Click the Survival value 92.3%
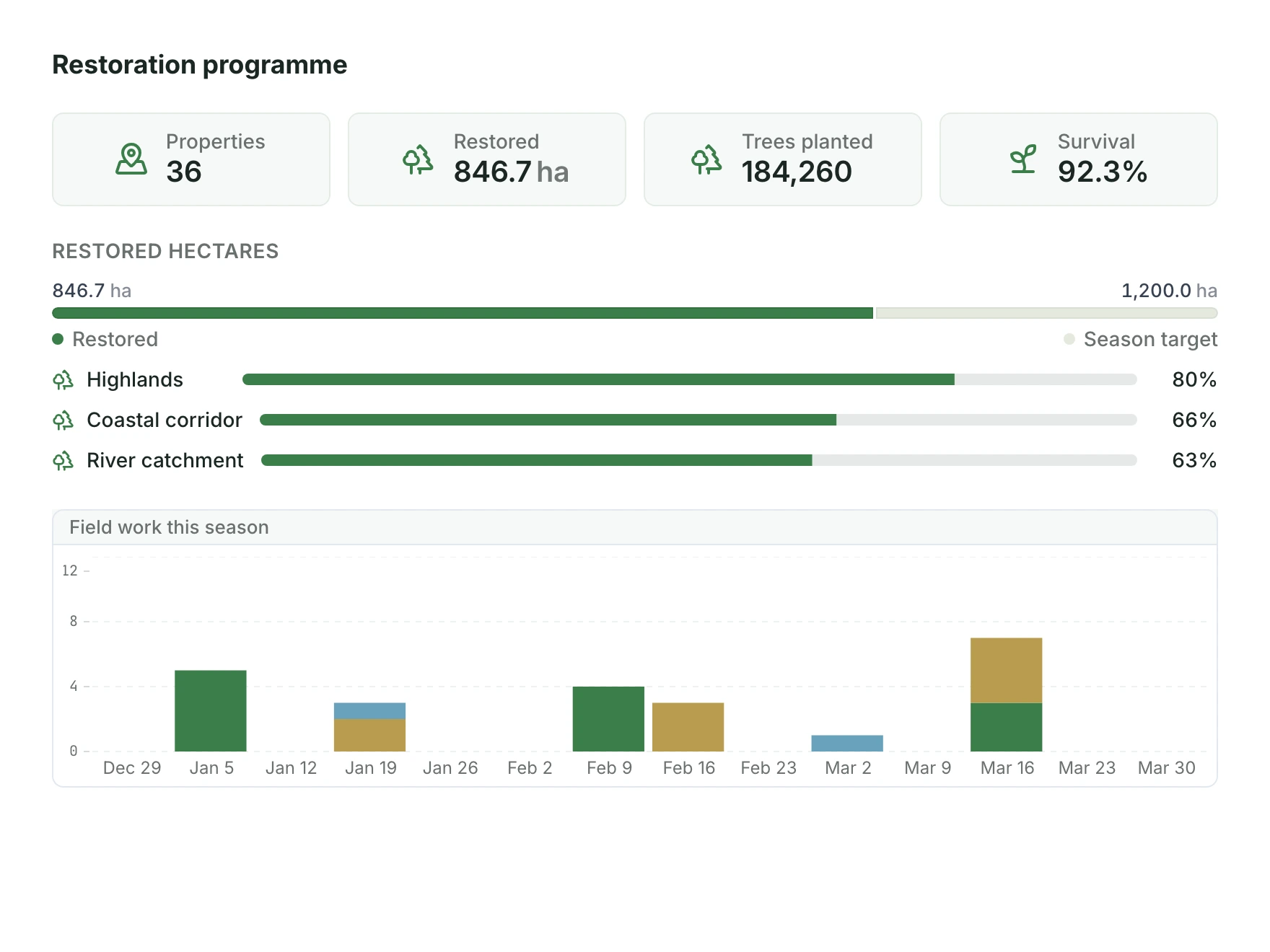The image size is (1270, 952). tap(1103, 172)
